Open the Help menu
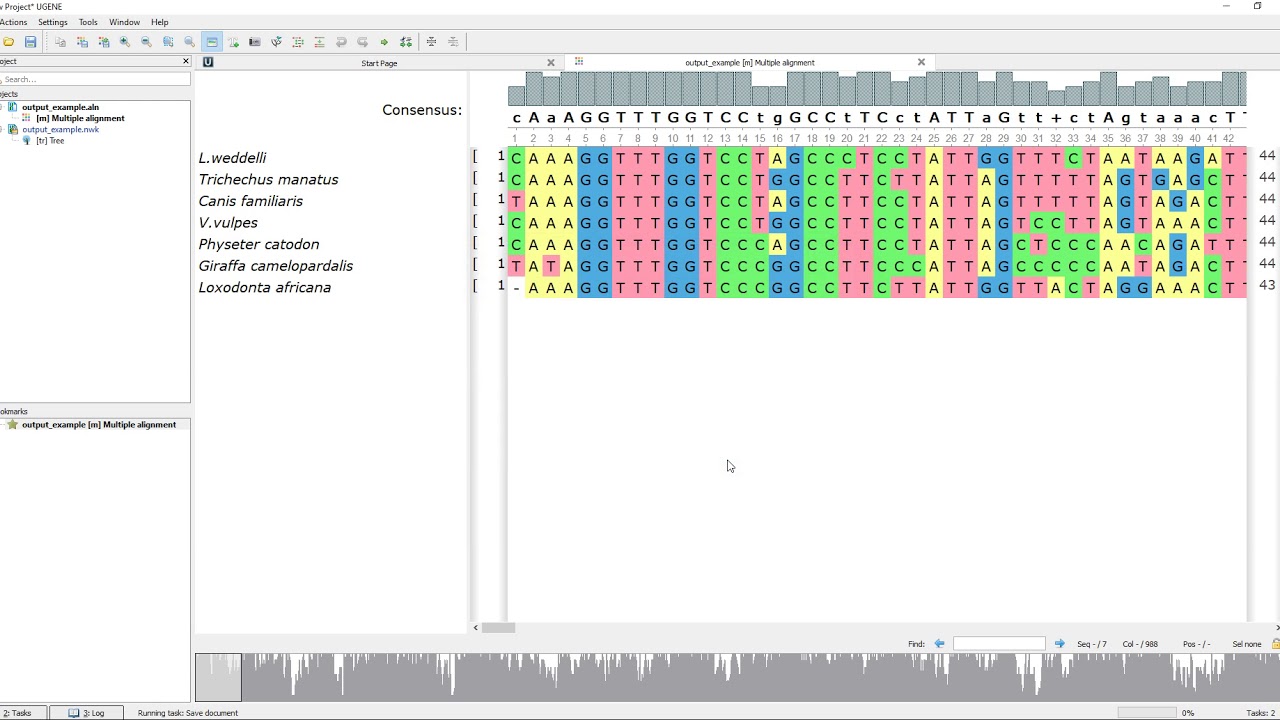The image size is (1280, 720). click(160, 22)
